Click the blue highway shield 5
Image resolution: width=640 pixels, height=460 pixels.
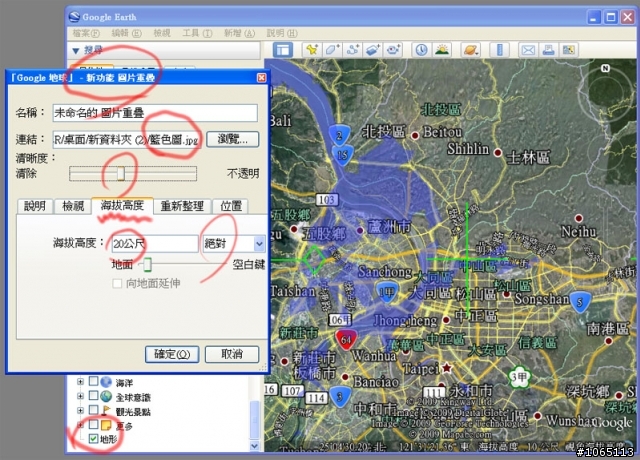point(580,302)
